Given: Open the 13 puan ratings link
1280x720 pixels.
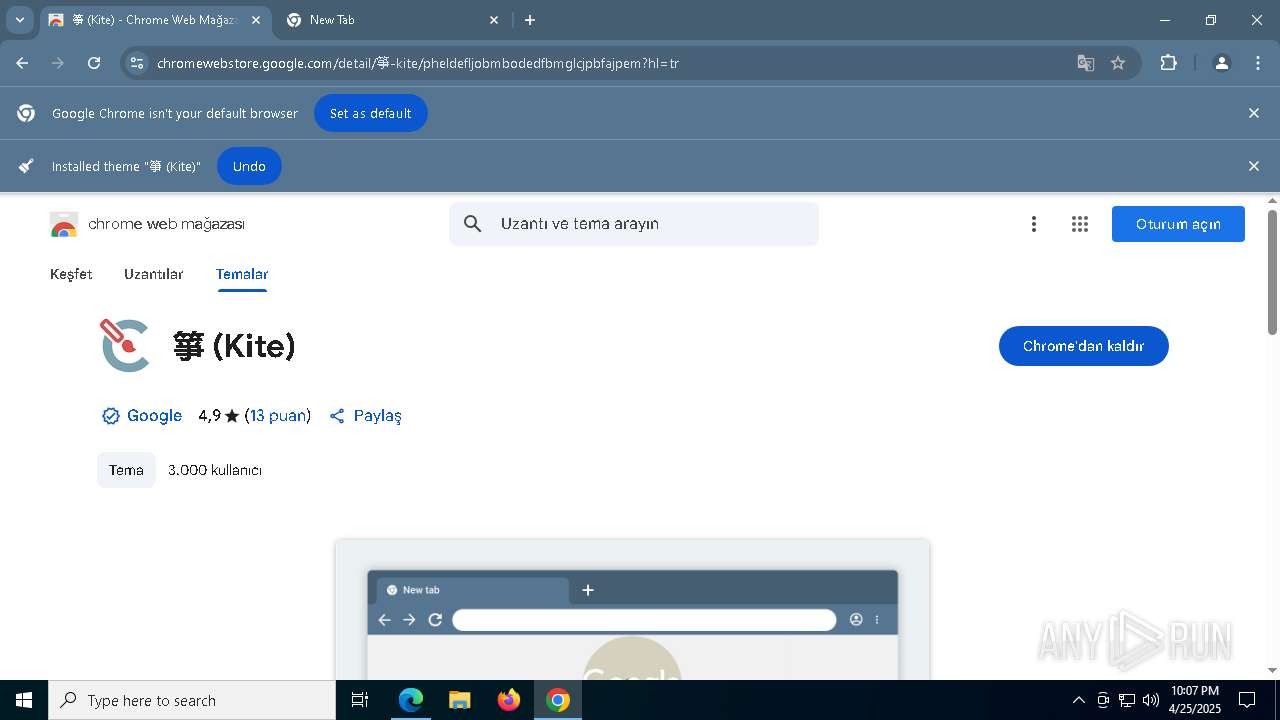Looking at the screenshot, I should pos(278,416).
